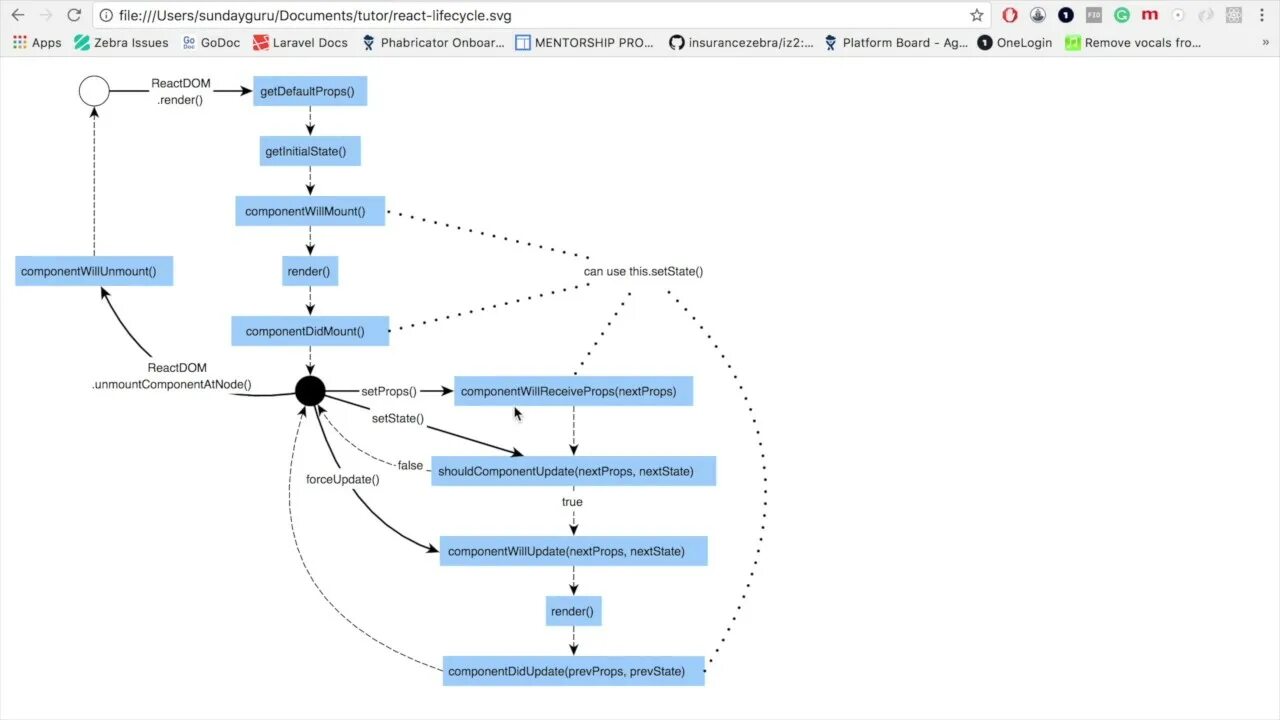Click the shouldComponentUpdate node
The width and height of the screenshot is (1280, 720).
tap(573, 471)
